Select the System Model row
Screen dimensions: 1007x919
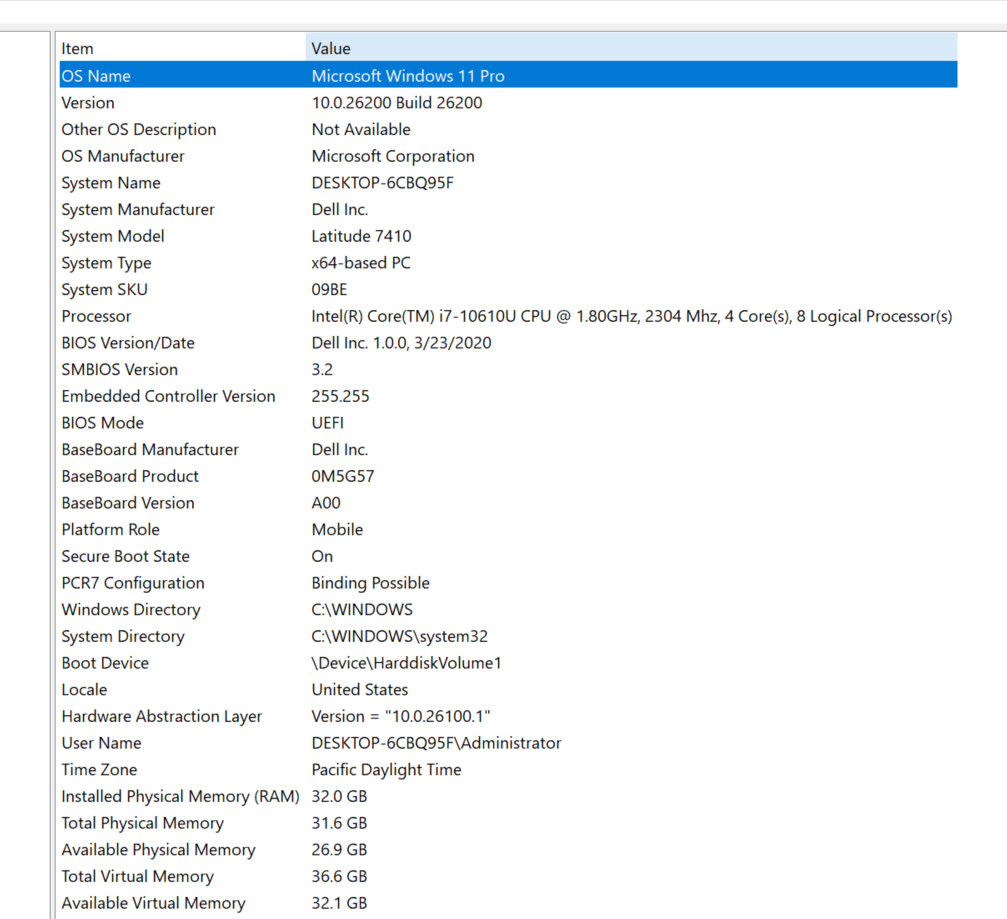(508, 236)
